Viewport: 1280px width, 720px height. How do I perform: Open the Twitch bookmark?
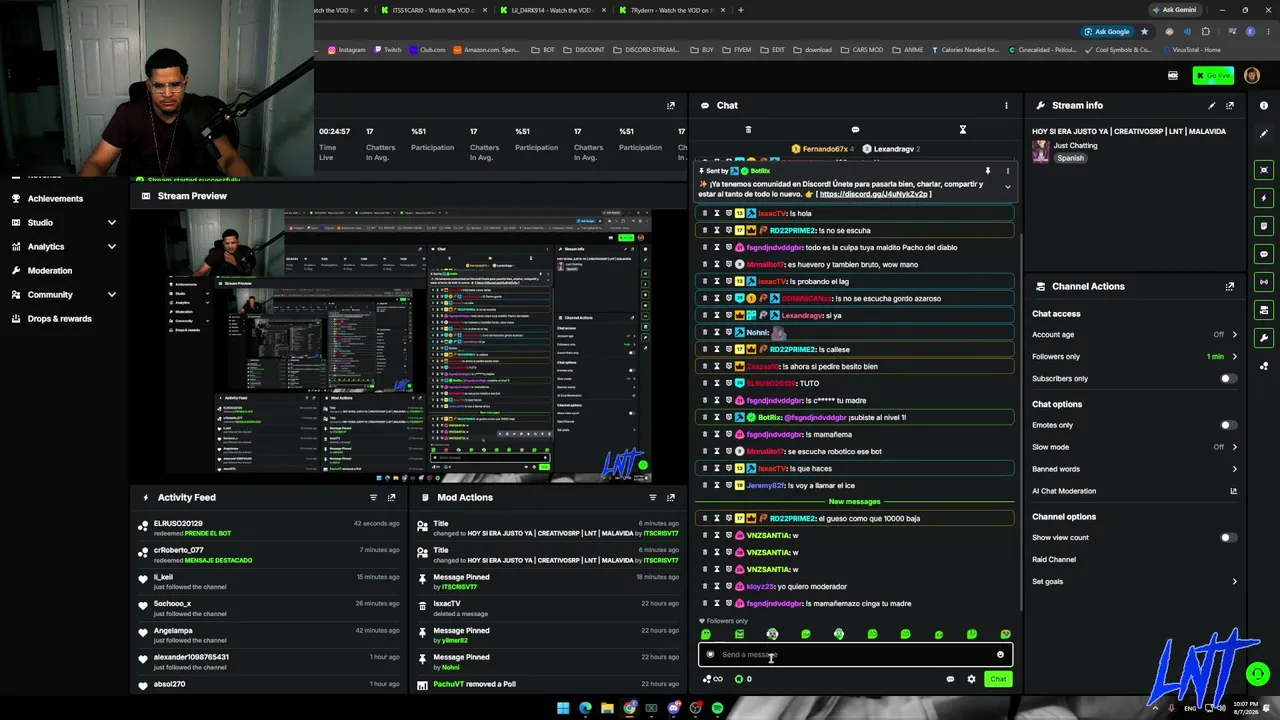click(x=388, y=50)
